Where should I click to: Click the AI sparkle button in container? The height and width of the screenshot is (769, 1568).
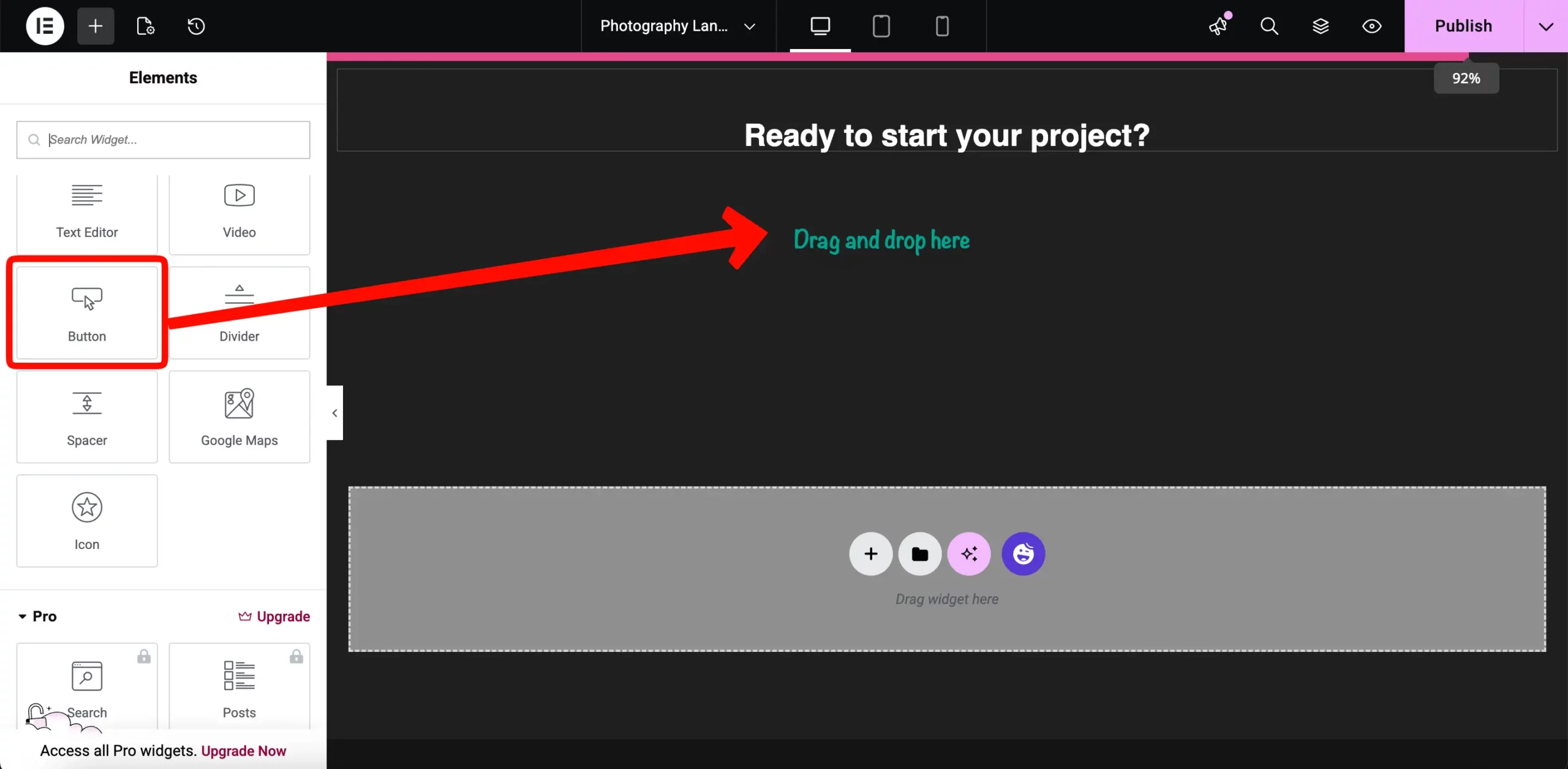pos(969,554)
